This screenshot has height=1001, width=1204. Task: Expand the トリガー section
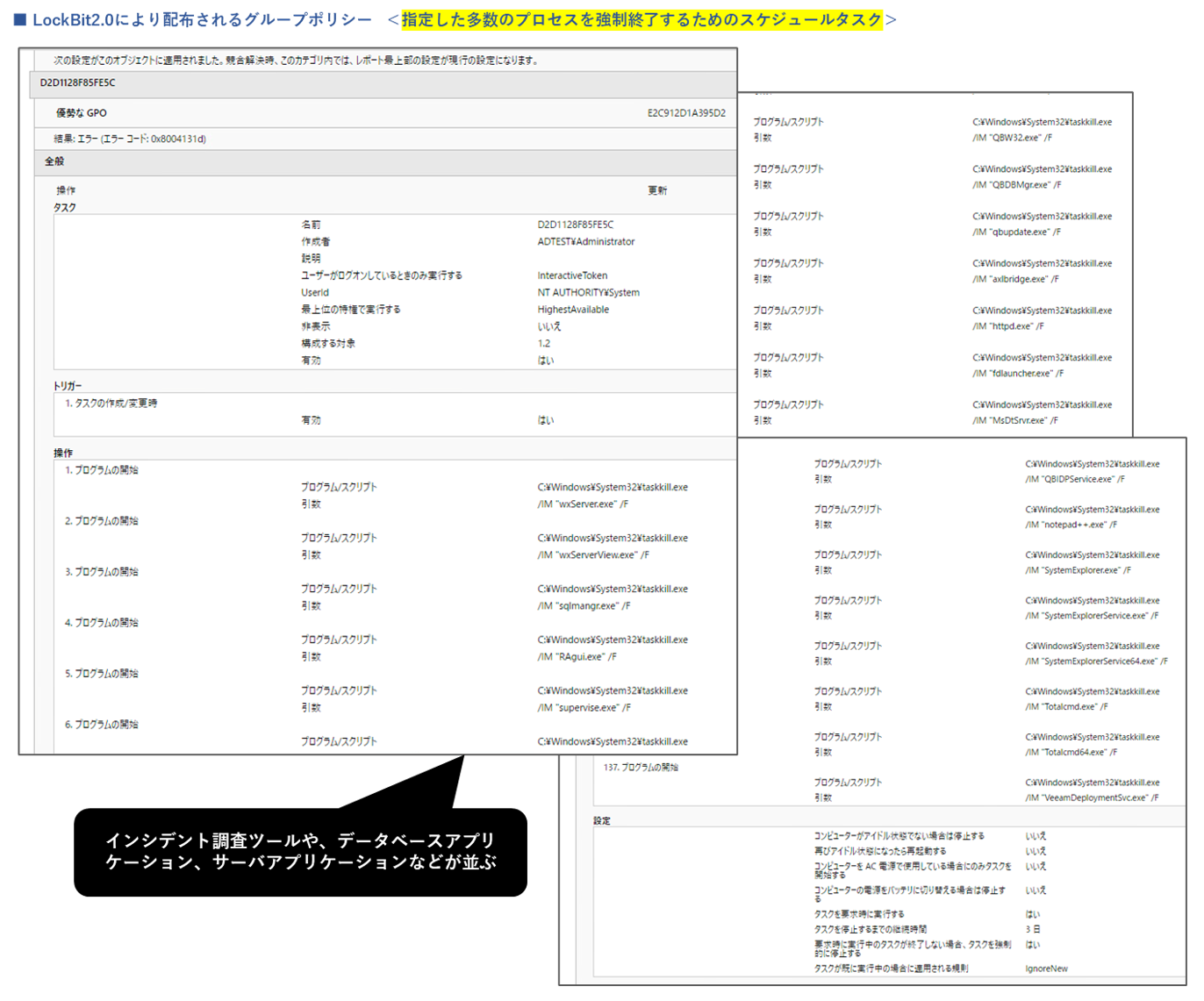click(68, 386)
